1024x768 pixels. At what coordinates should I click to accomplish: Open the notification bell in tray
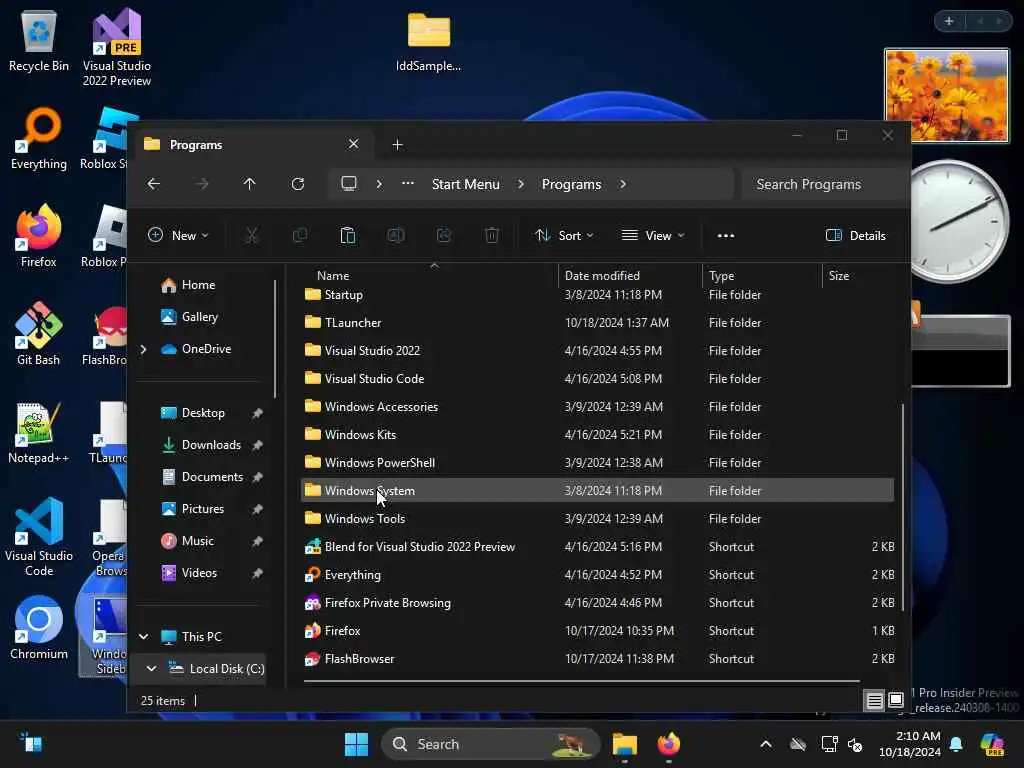(956, 744)
